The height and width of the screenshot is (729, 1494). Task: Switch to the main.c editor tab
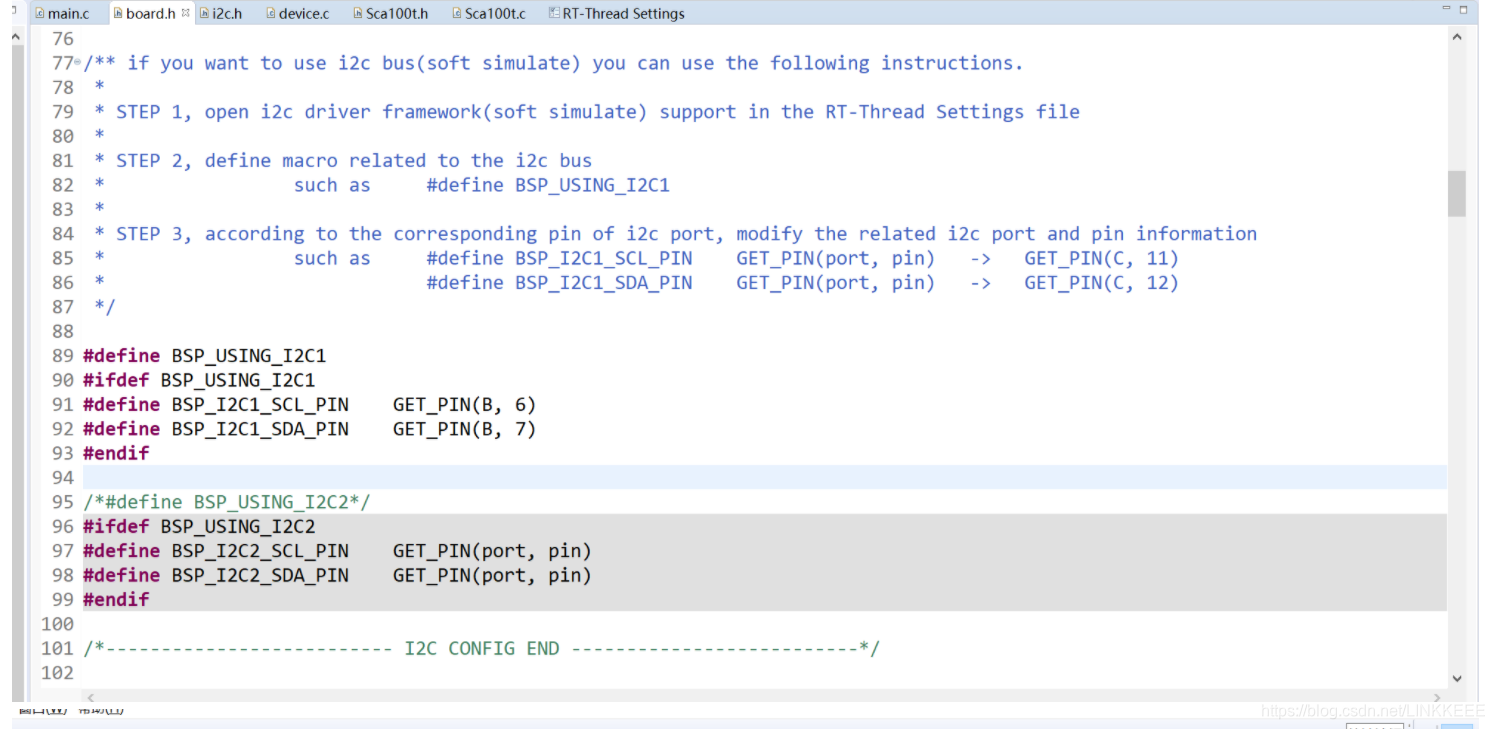pos(61,14)
